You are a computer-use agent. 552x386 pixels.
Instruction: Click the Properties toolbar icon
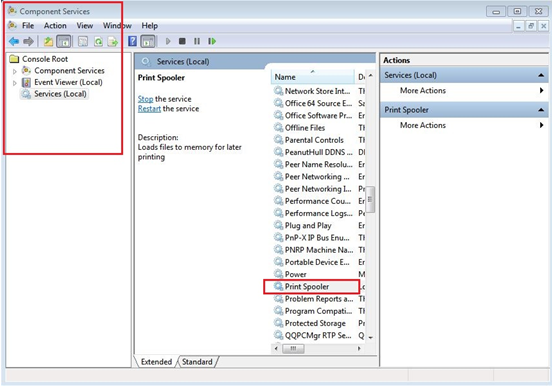click(x=83, y=42)
